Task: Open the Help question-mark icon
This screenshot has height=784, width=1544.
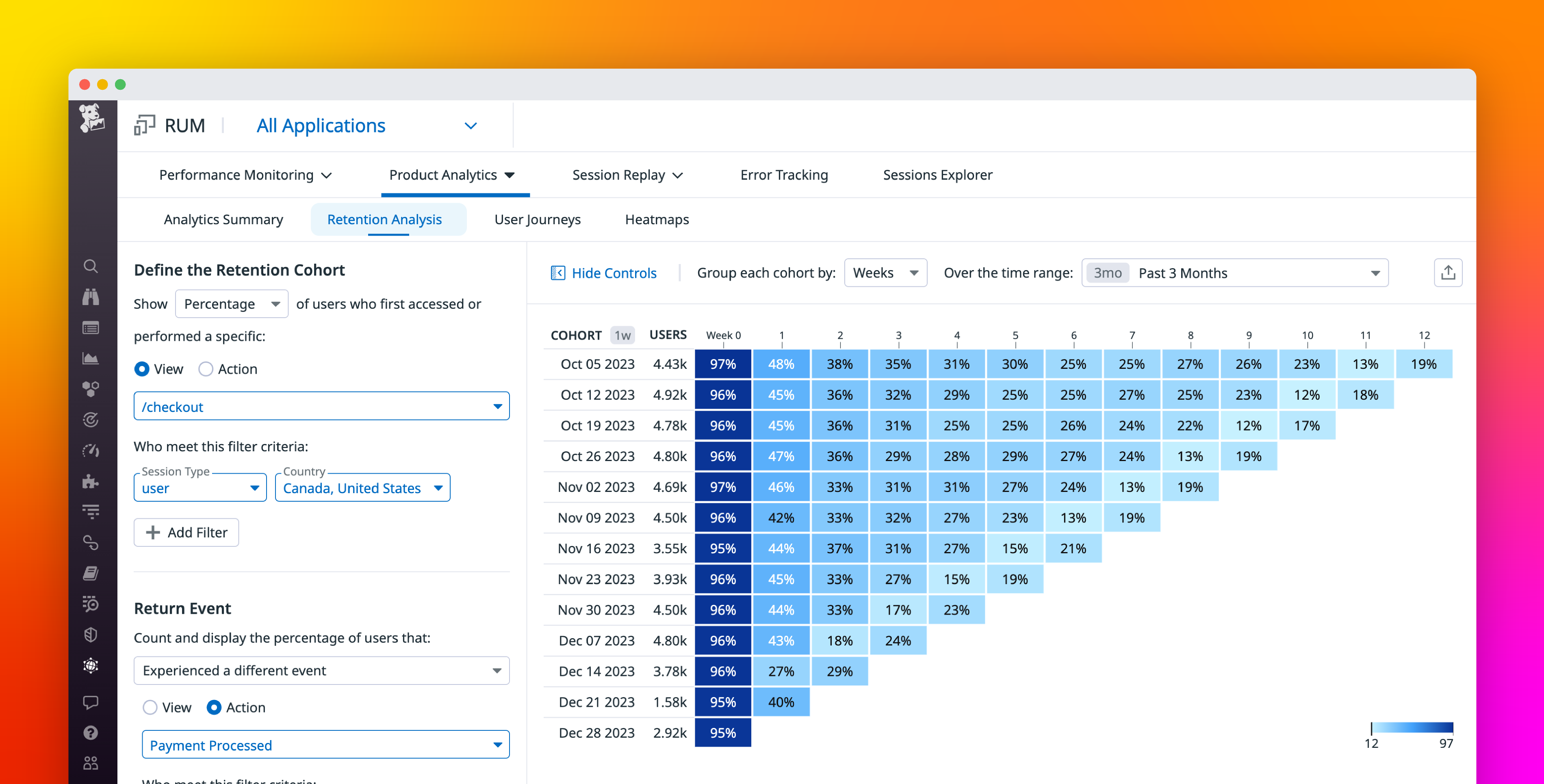Action: pyautogui.click(x=91, y=732)
